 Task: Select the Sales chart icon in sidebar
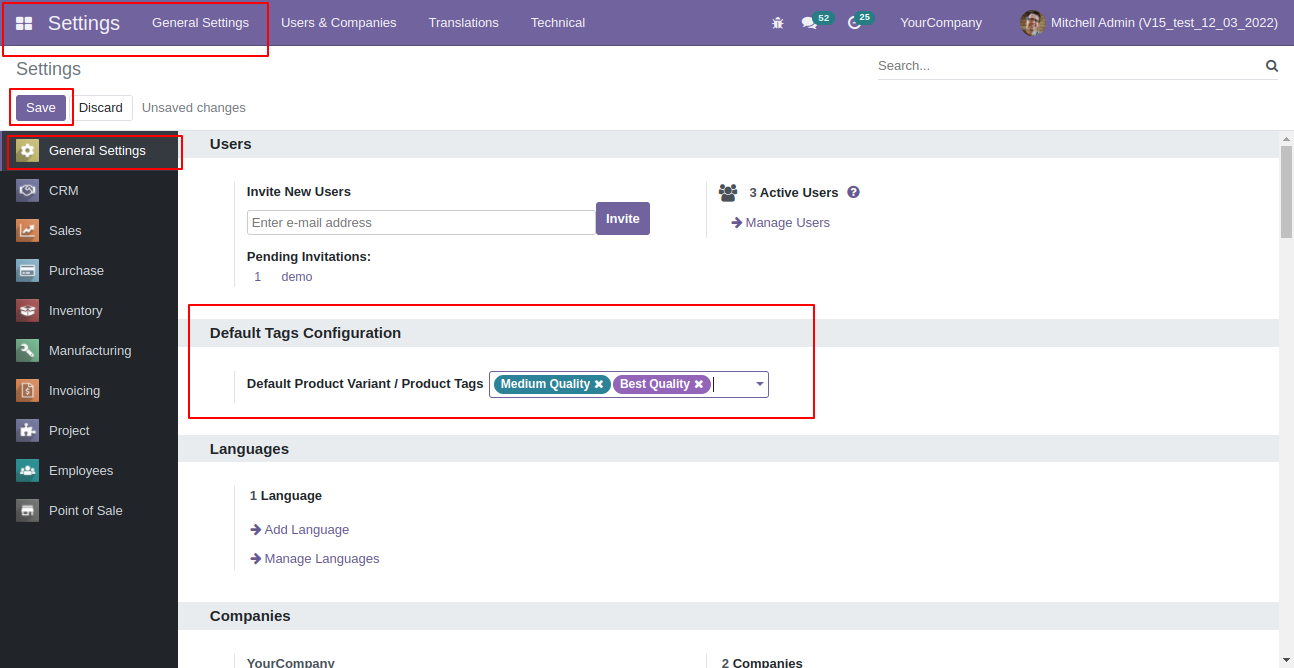28,231
